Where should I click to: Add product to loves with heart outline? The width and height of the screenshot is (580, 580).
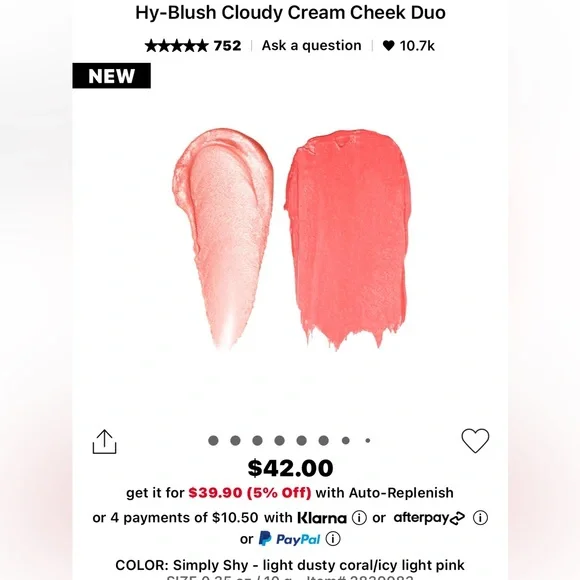475,441
